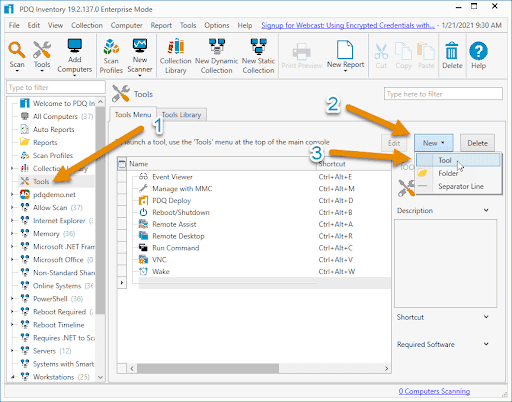Choose Folder from the New dropdown
This screenshot has width=512, height=402.
coord(458,173)
